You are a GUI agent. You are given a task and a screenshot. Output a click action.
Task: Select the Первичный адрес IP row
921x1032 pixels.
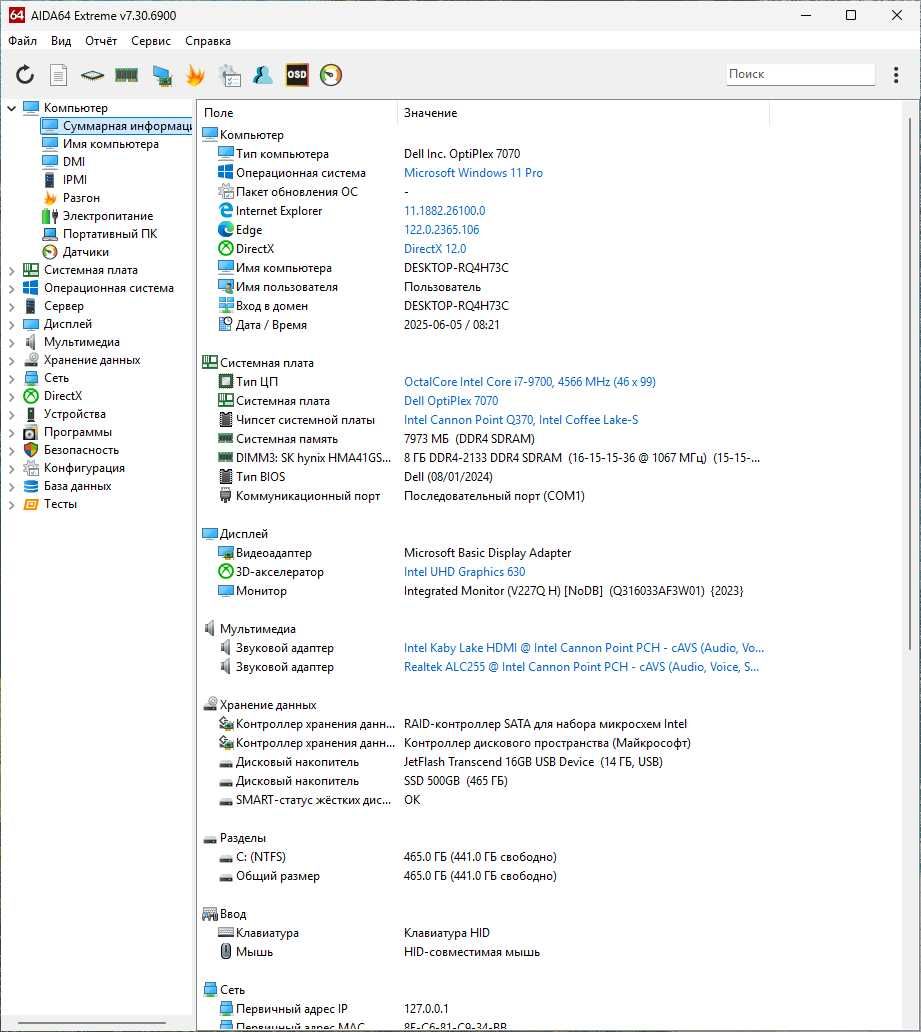(484, 1009)
